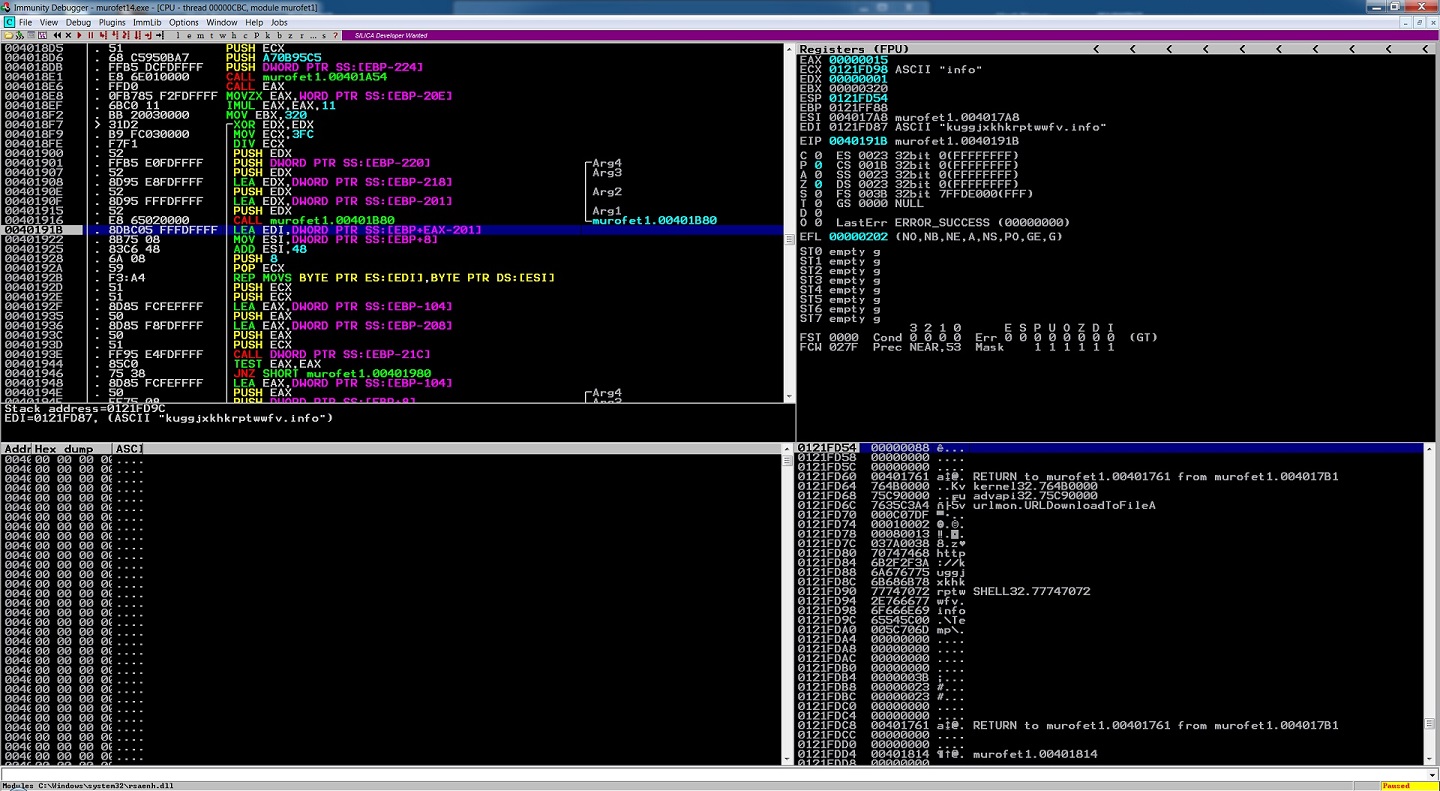Select the EDI kuggjxkhkrptwwfv.info register row

(952, 127)
